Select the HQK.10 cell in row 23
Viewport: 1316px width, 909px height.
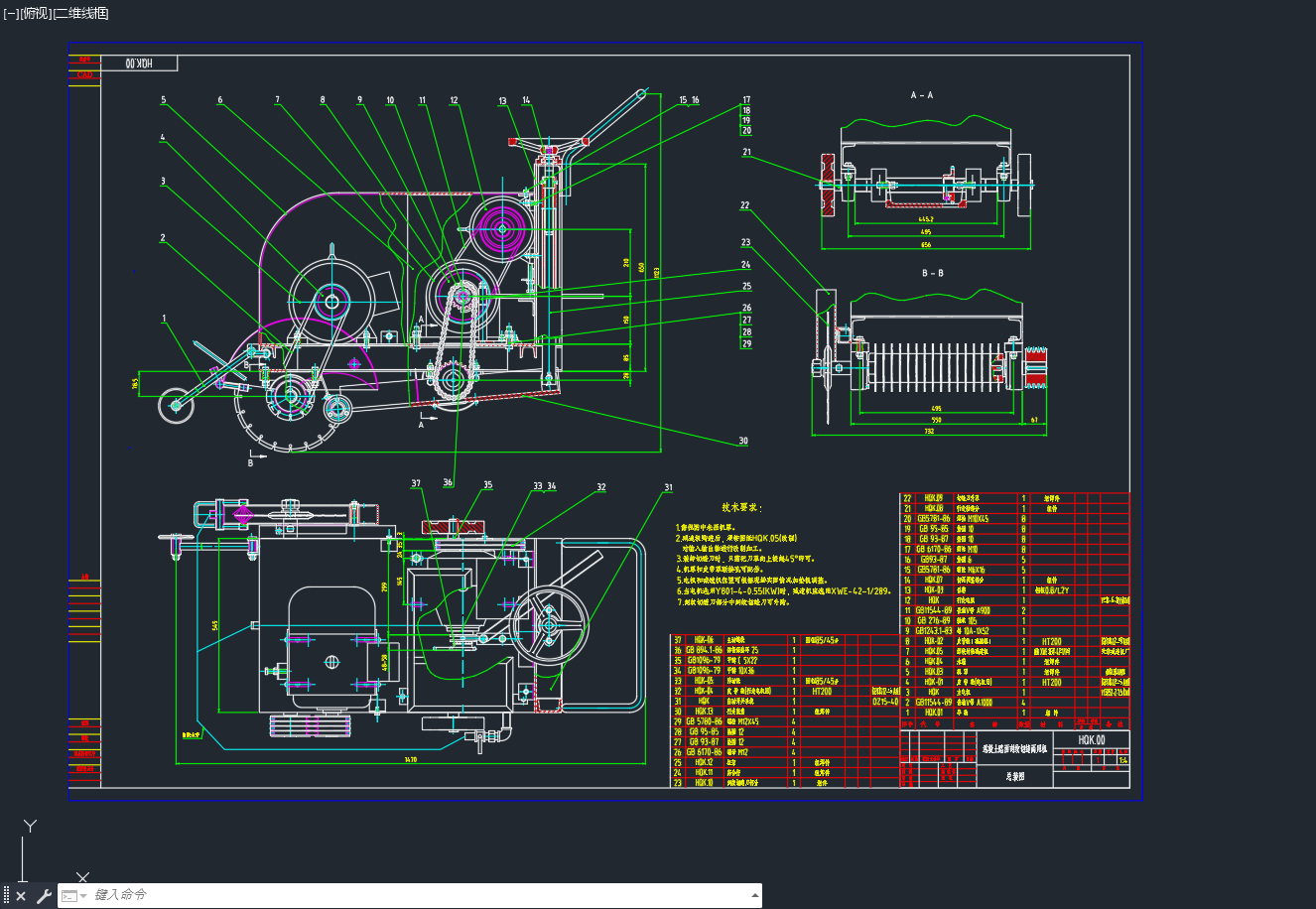704,783
